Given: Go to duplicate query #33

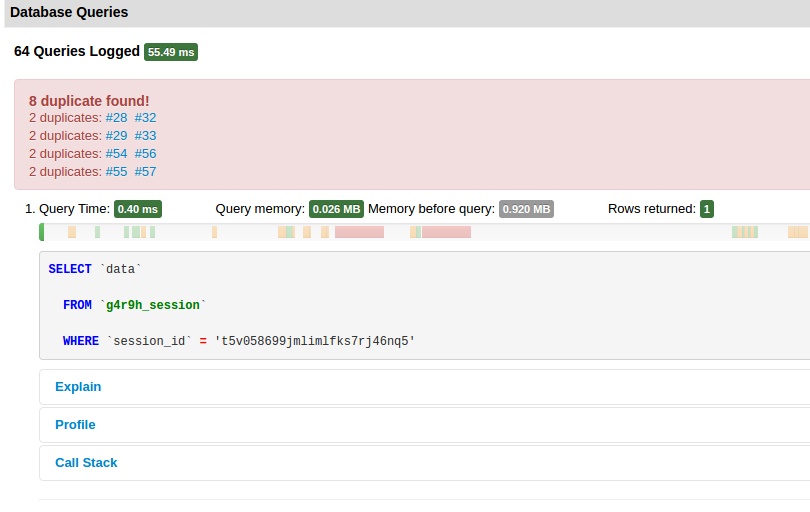Looking at the screenshot, I should 145,135.
